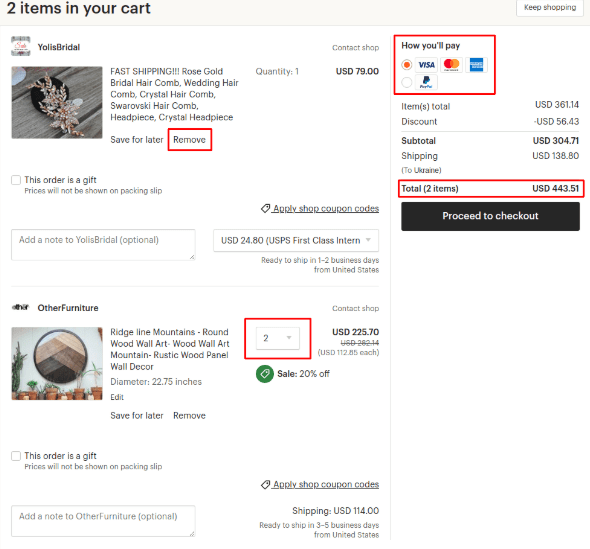The image size is (590, 549).
Task: Click the green sale tag icon
Action: point(265,374)
